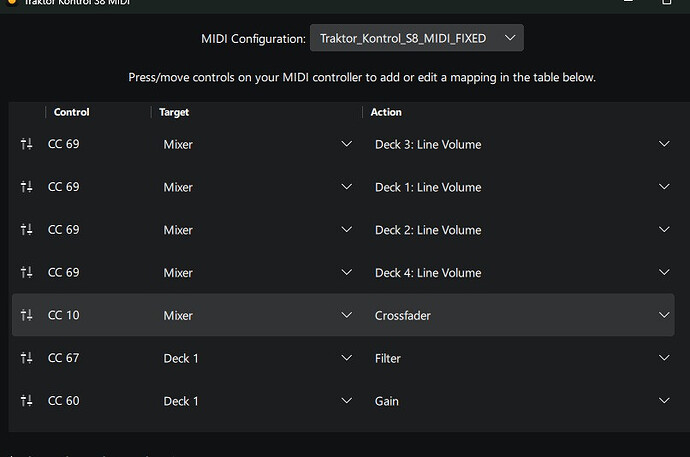Click the fader icon in Deck 3: Line Volume row
The width and height of the screenshot is (690, 457).
26,144
